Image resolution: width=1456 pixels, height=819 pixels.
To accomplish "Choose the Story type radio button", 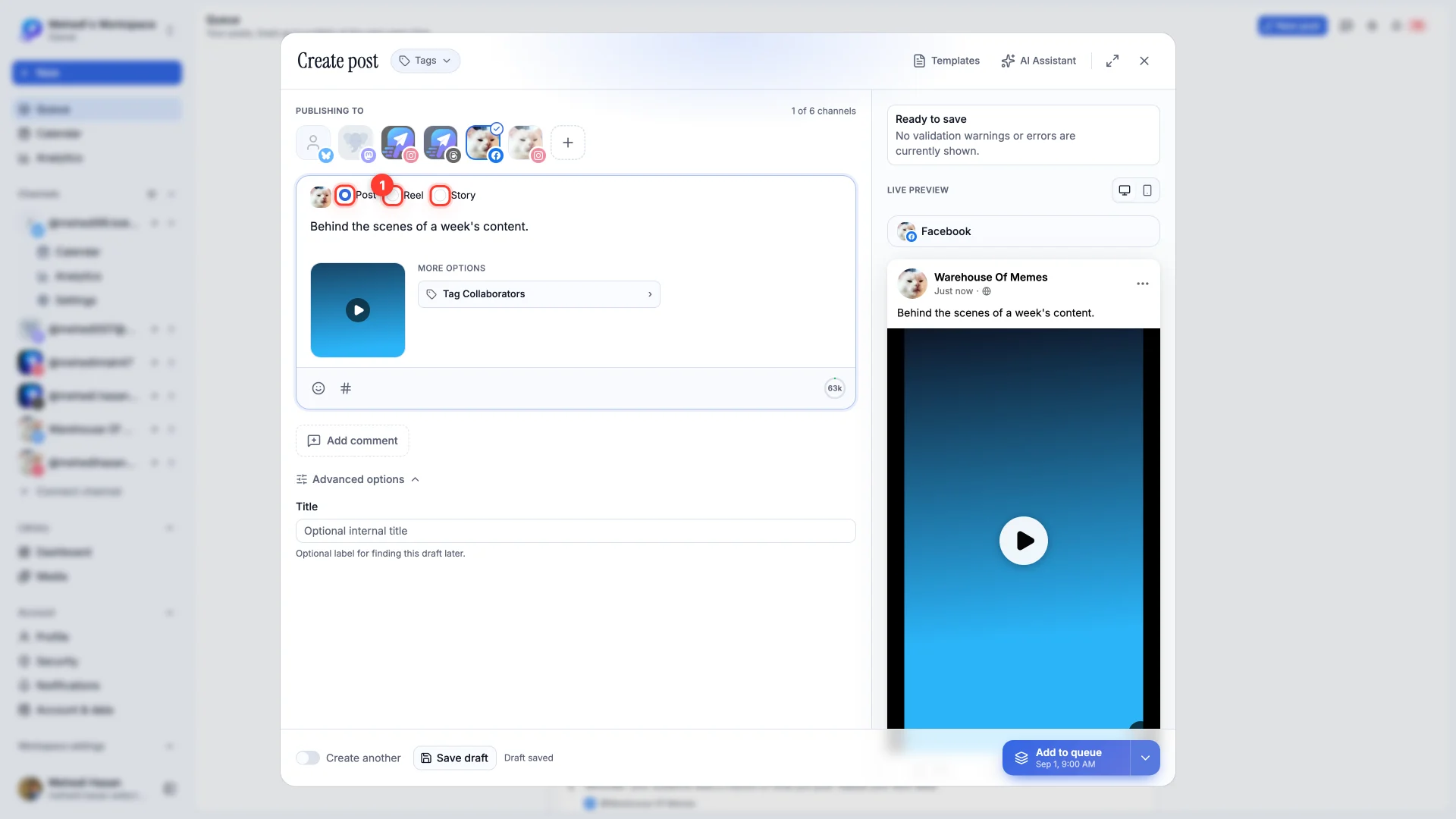I will tap(441, 195).
